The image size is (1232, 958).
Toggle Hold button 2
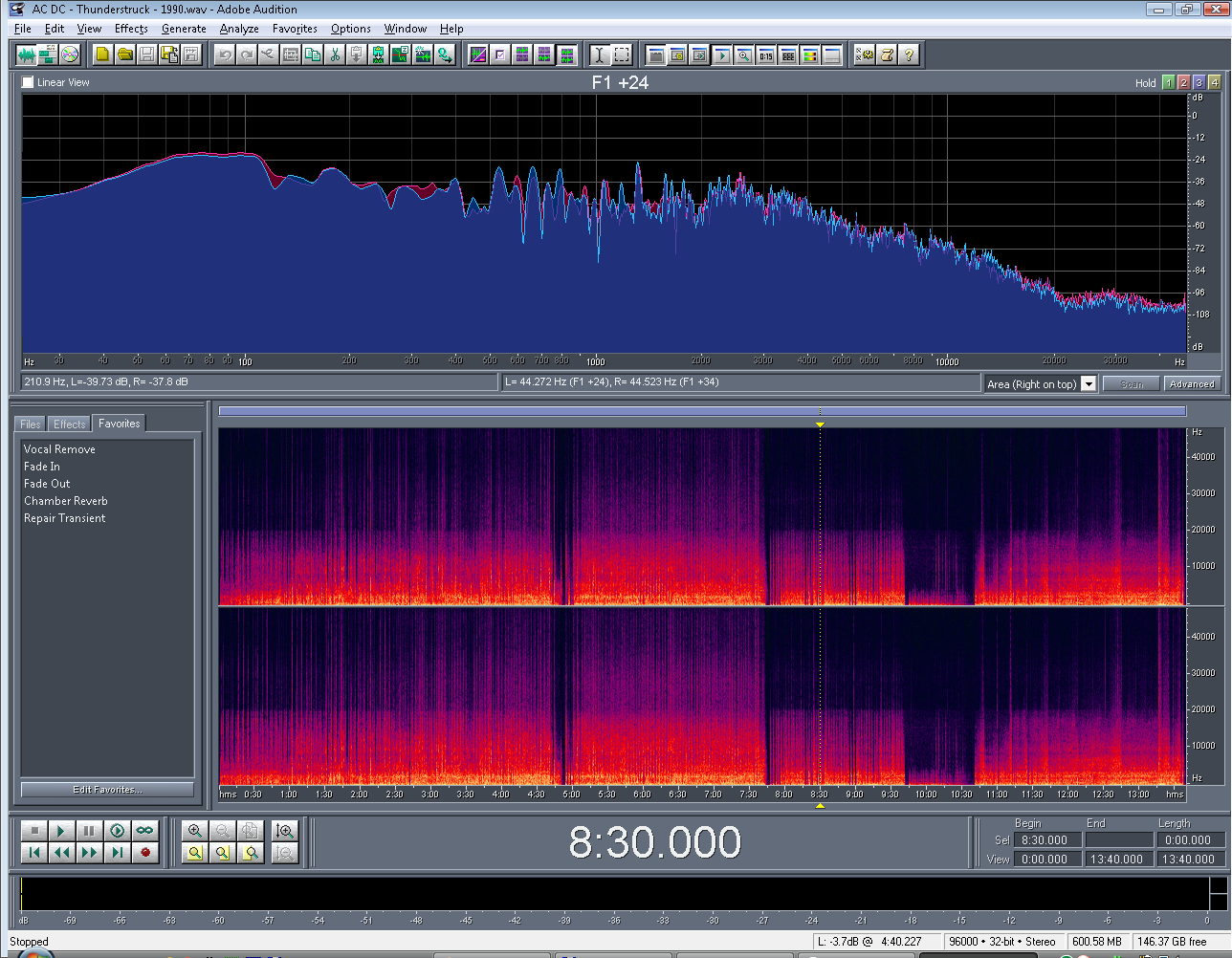coord(1183,82)
